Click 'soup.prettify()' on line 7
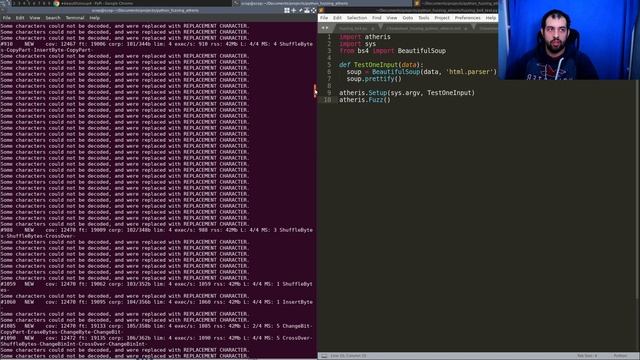Image resolution: width=640 pixels, height=360 pixels. pos(374,79)
